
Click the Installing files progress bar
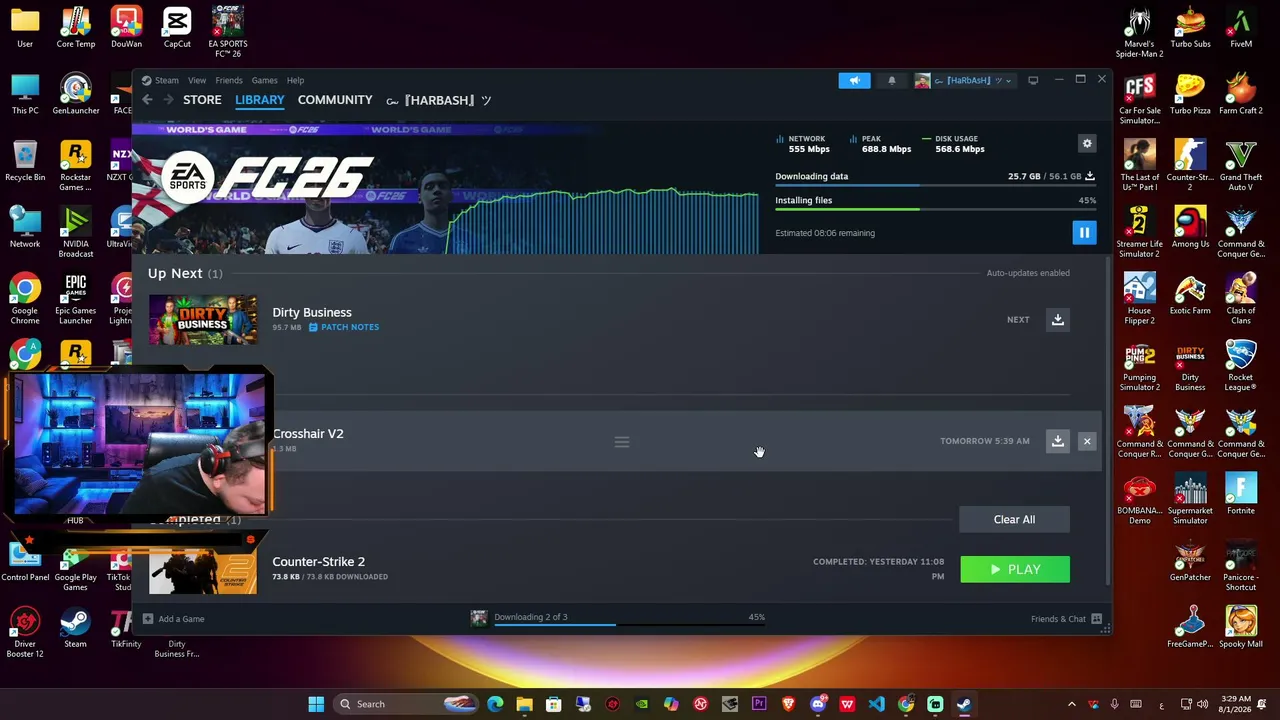tap(935, 209)
